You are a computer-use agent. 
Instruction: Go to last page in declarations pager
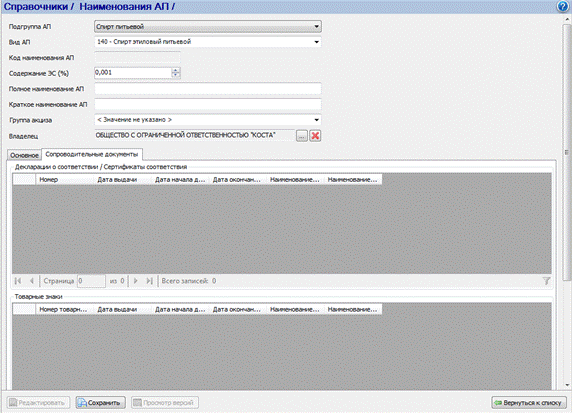coord(149,281)
